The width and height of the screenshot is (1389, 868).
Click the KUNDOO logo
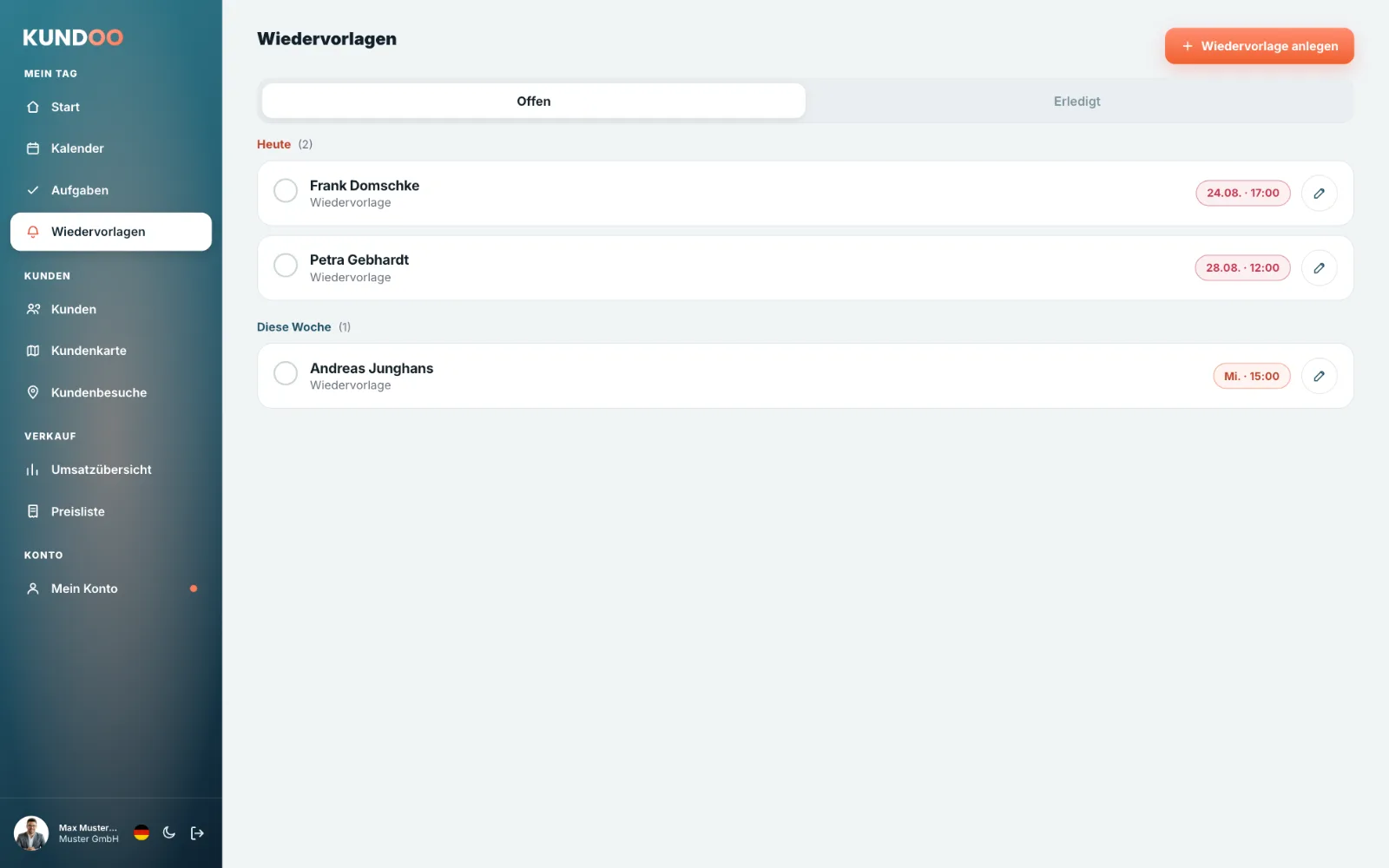73,37
